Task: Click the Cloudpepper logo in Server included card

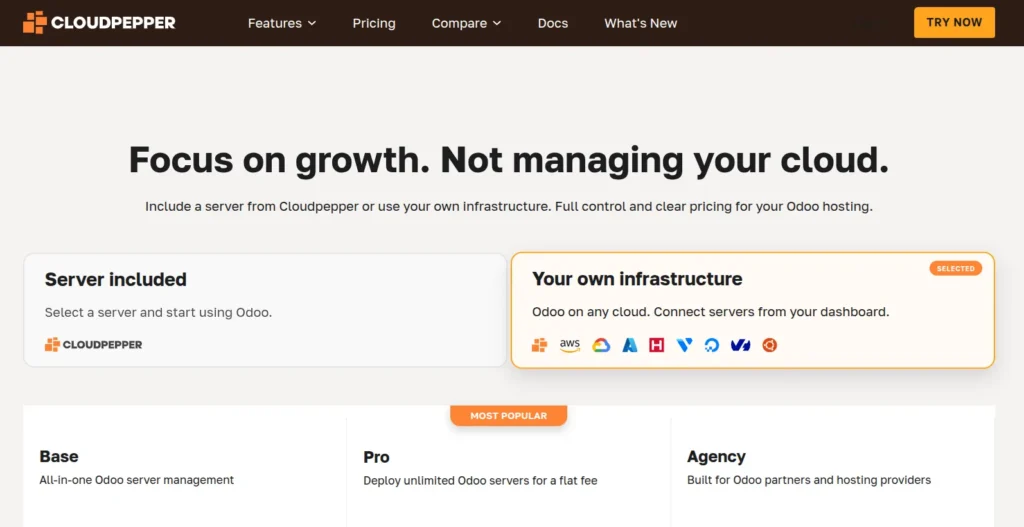Action: (x=93, y=345)
